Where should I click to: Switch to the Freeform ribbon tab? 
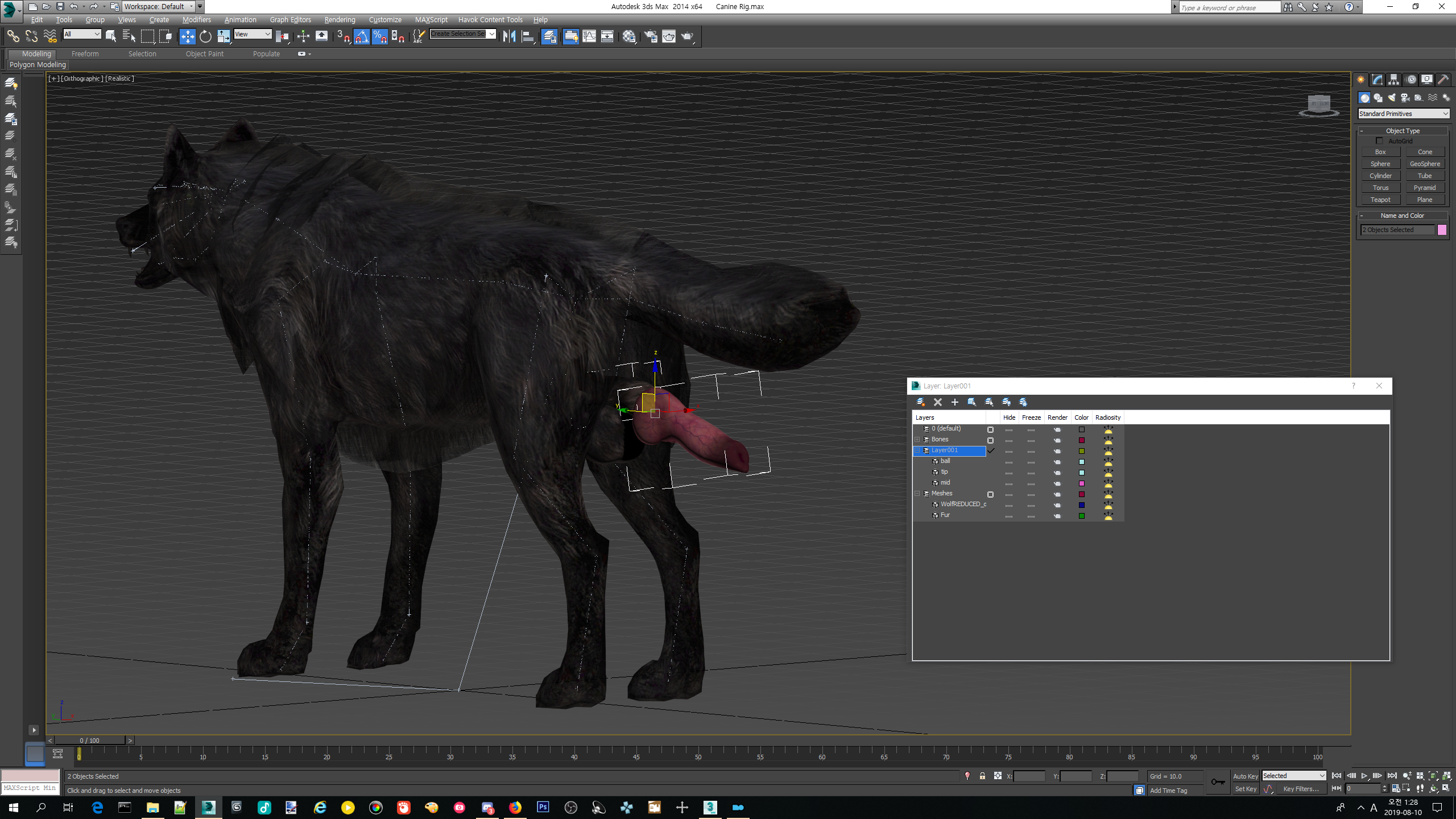click(x=85, y=53)
